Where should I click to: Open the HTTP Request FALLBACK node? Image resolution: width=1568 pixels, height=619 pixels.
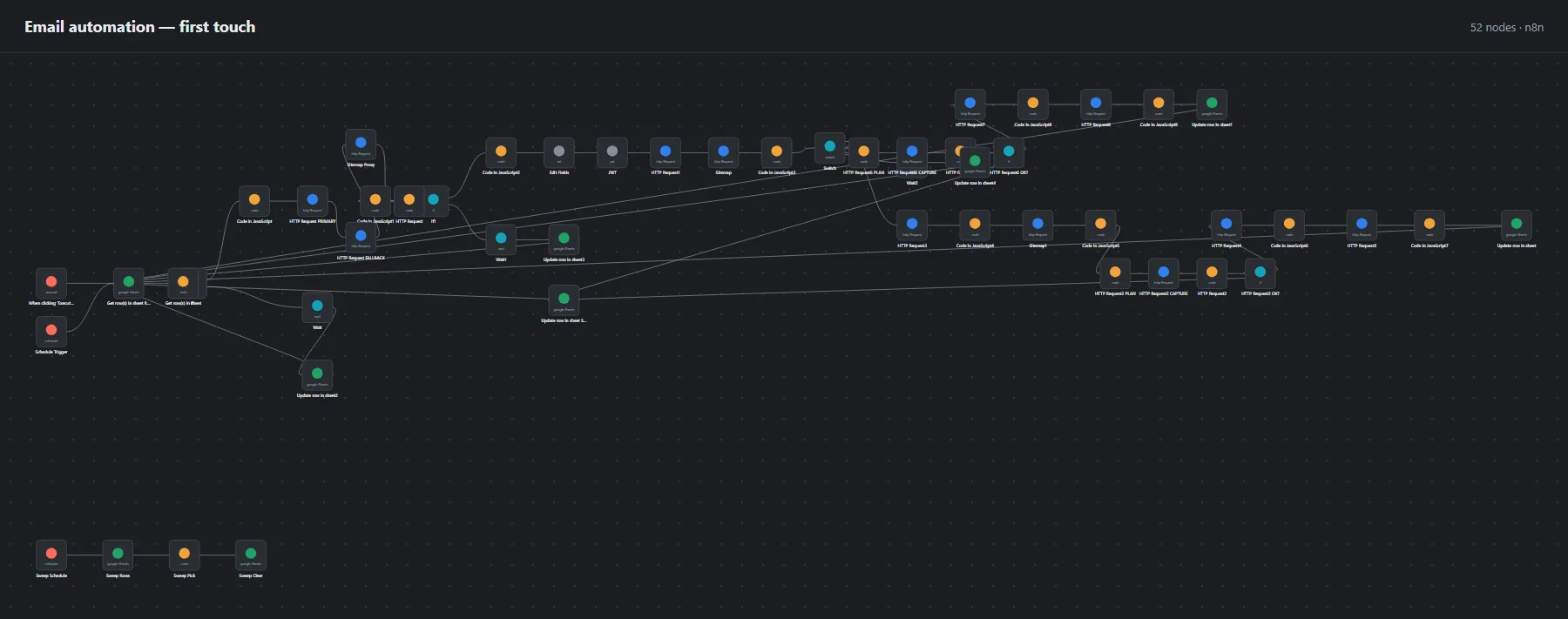(361, 239)
